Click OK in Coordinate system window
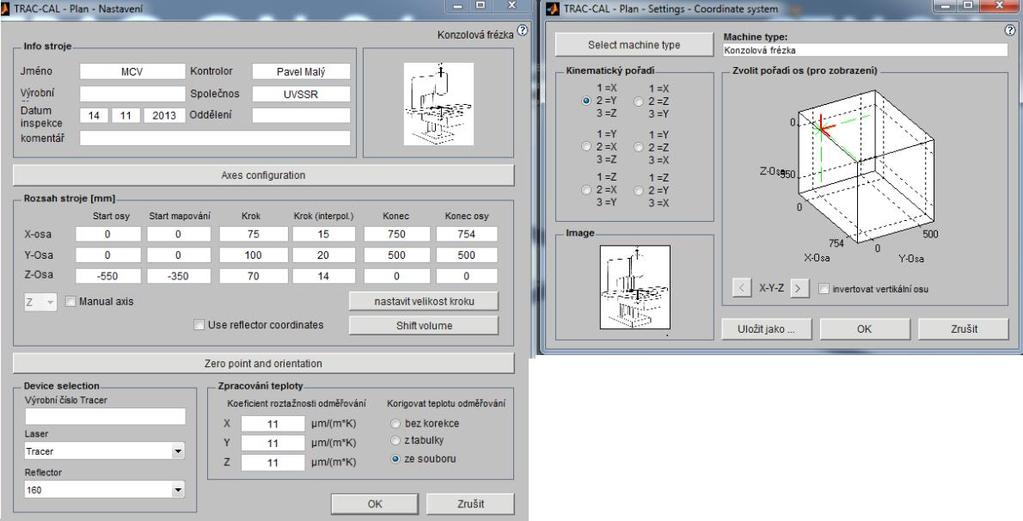Screen dimensions: 1023x521 (x=864, y=329)
